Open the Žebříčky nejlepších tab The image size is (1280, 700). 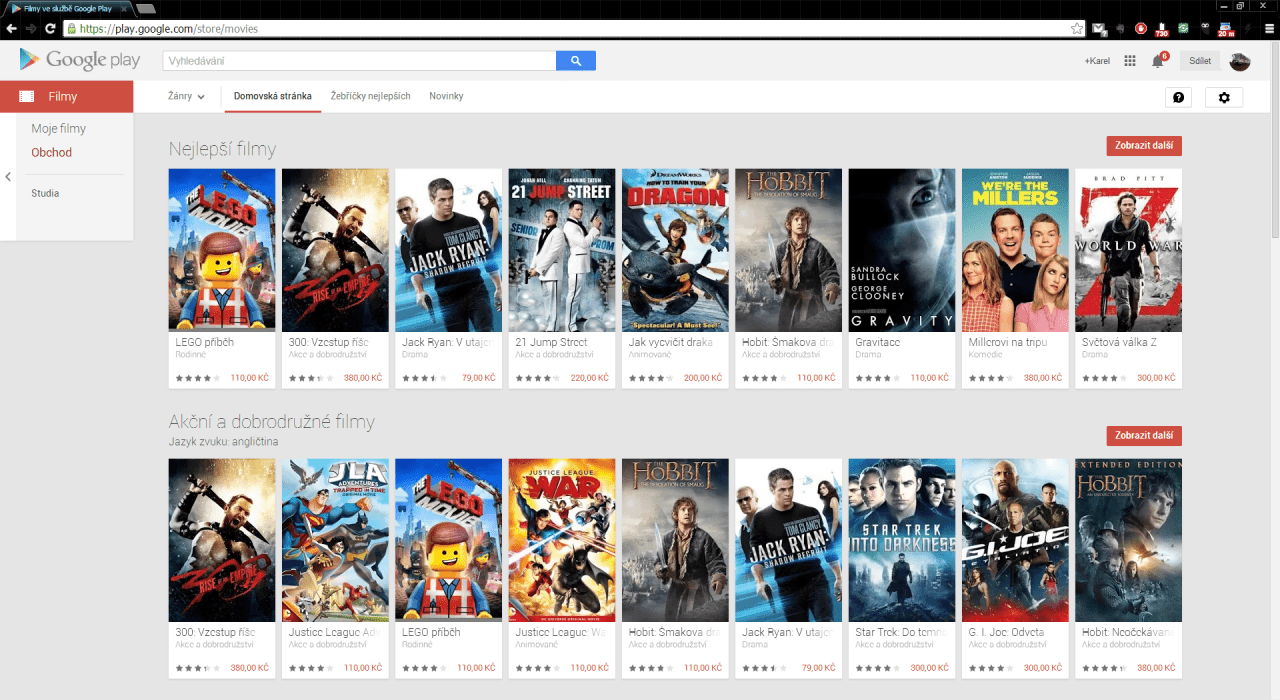click(x=370, y=97)
